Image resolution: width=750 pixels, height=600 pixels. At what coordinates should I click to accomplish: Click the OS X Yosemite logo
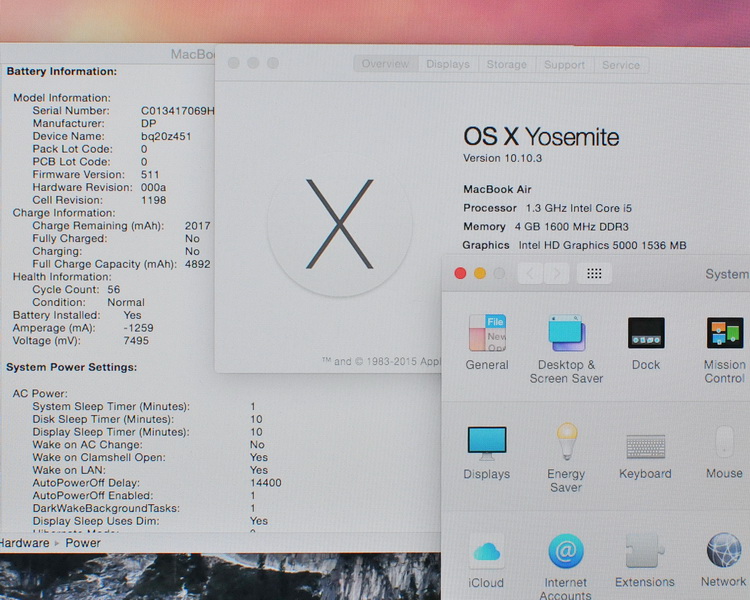pos(340,224)
